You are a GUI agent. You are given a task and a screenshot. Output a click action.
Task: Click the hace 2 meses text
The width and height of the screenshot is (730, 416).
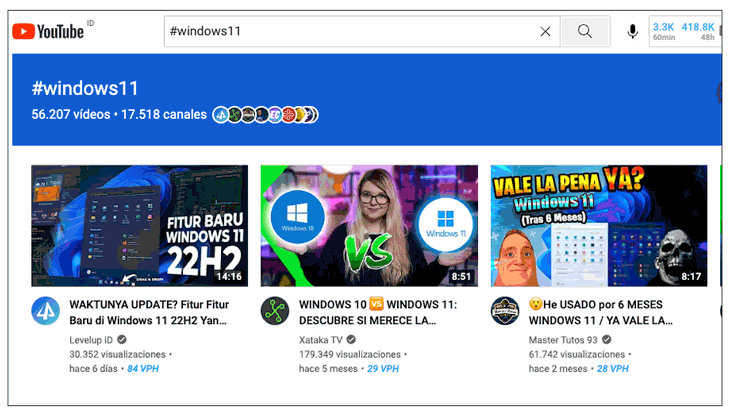[x=558, y=369]
